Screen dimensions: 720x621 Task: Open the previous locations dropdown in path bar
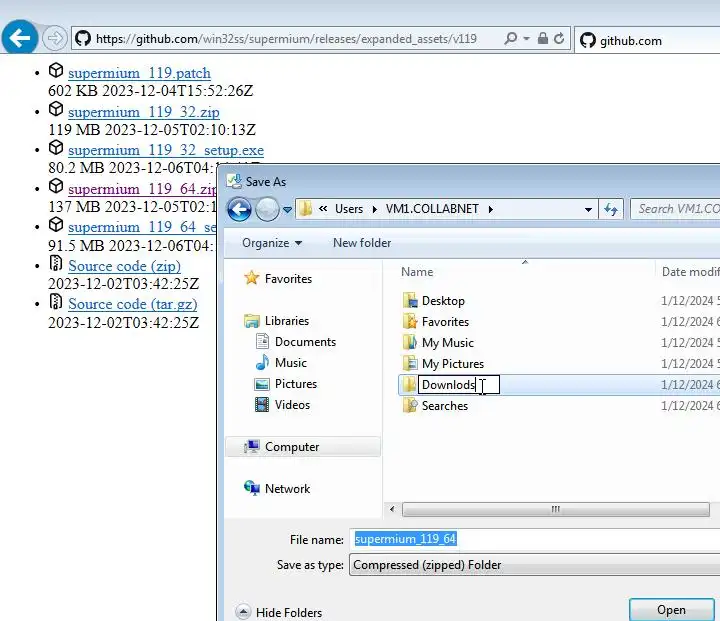tap(588, 209)
